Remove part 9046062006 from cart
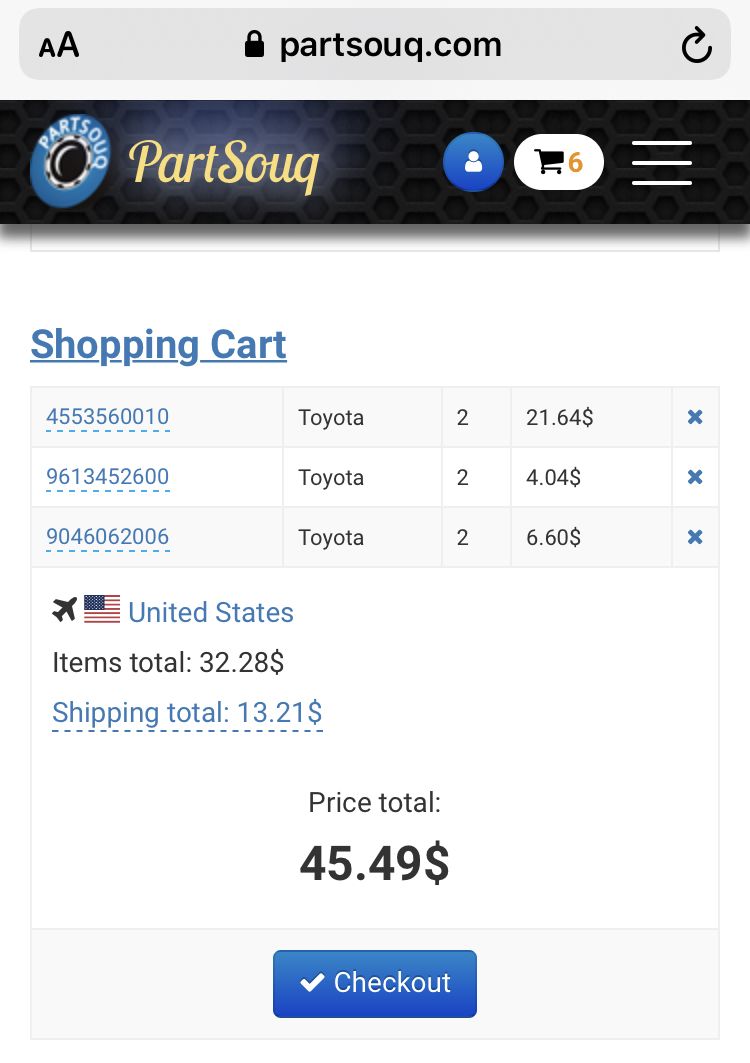Viewport: 750px width, 1063px height. pyautogui.click(x=694, y=537)
